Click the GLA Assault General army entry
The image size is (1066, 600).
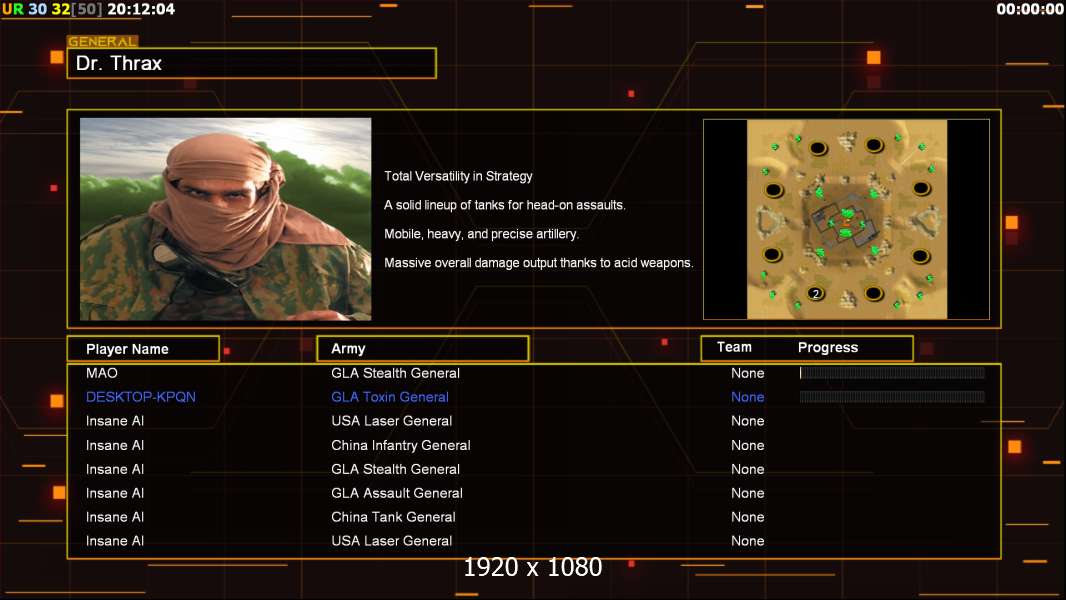click(396, 493)
